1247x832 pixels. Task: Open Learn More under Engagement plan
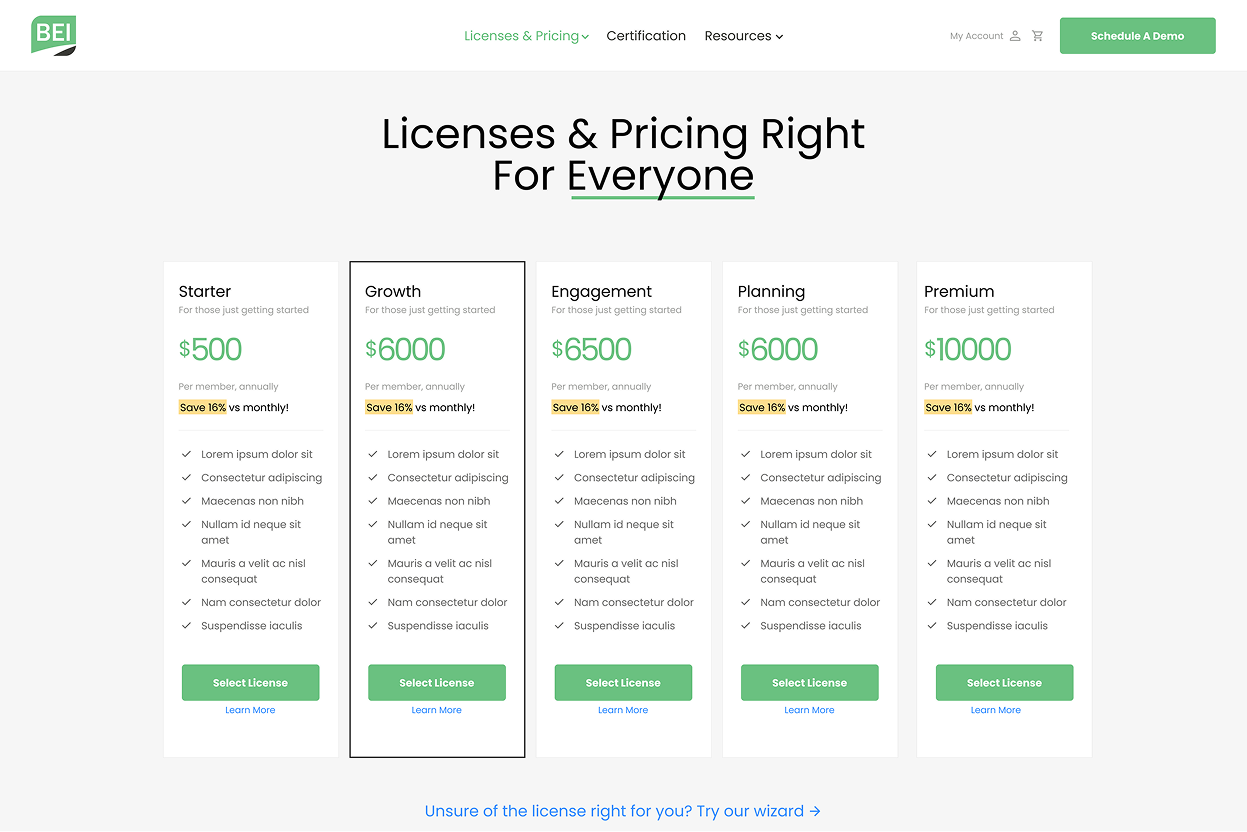click(x=623, y=710)
